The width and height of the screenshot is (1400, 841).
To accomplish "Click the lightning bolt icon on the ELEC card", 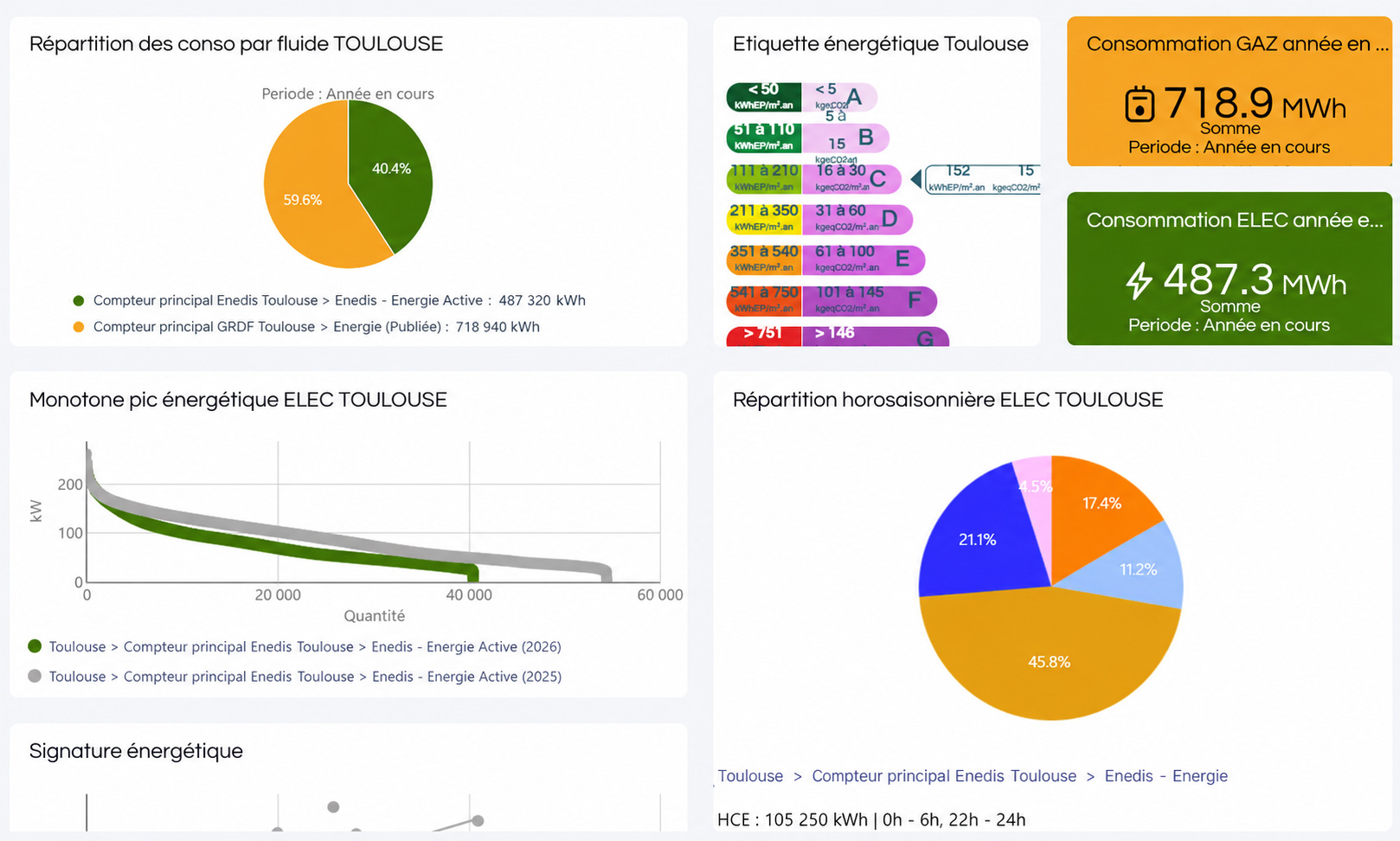I will 1140,281.
